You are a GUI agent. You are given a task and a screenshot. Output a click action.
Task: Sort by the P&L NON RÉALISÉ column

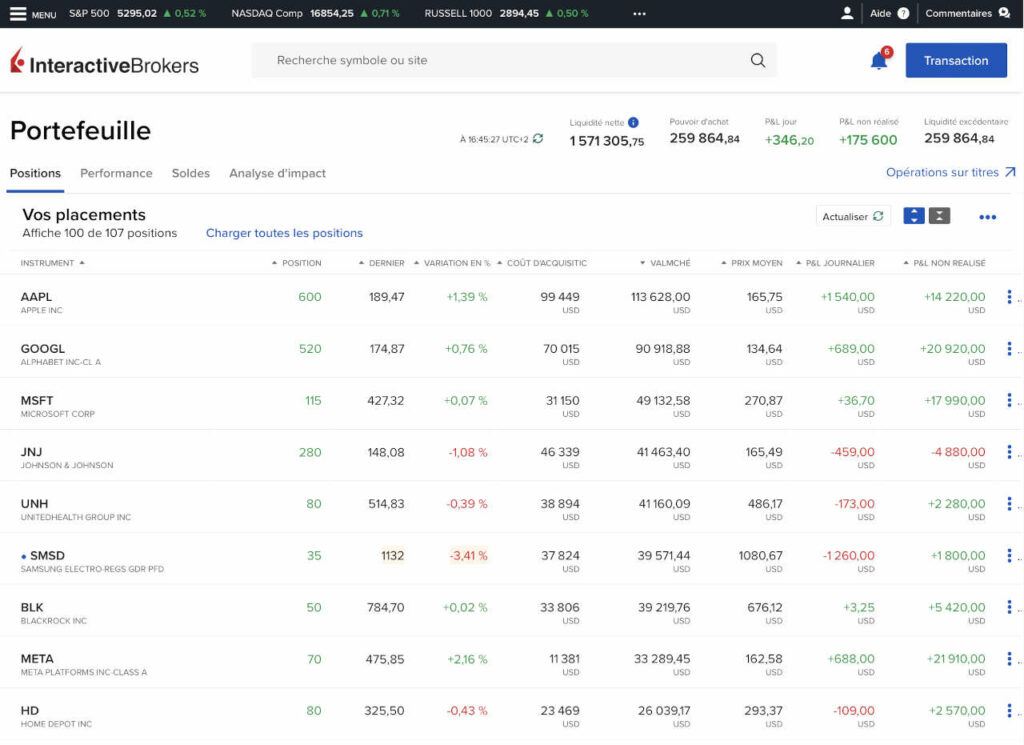coord(944,263)
